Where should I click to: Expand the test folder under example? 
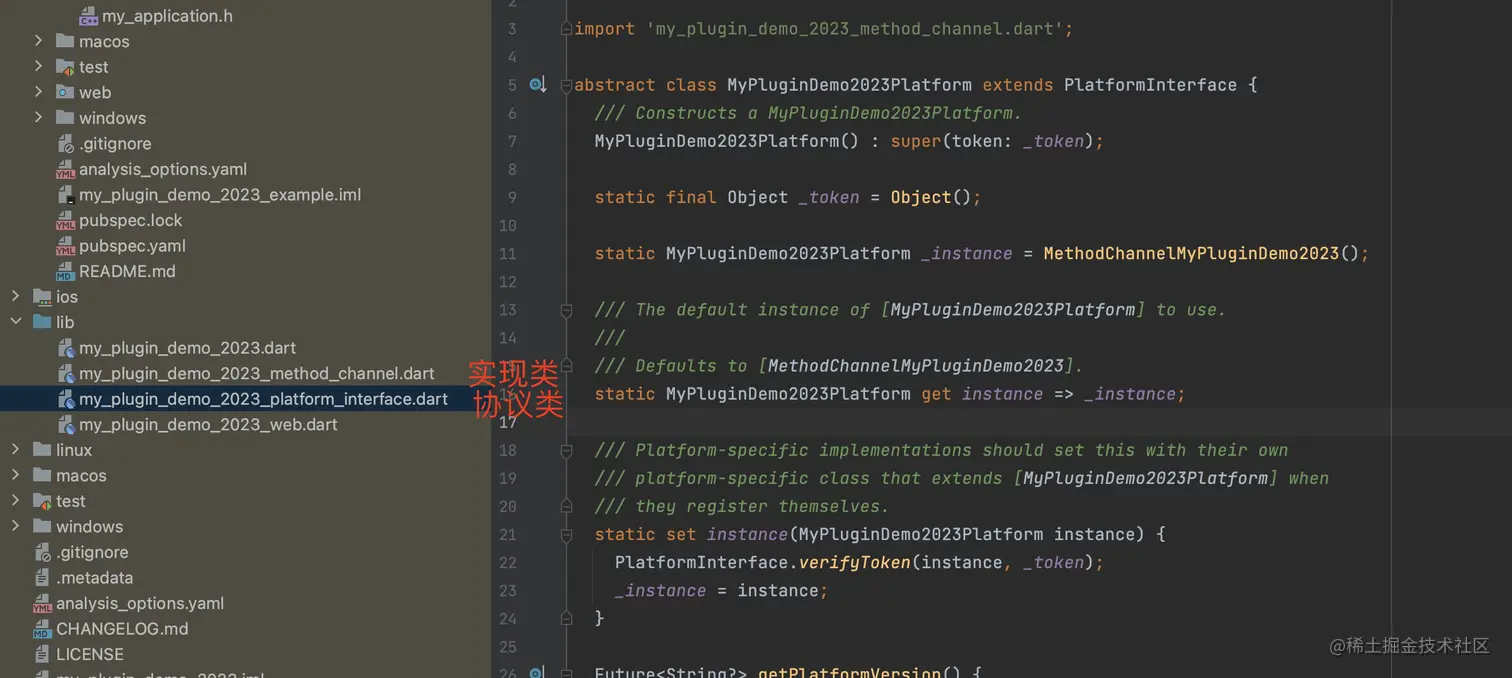tap(38, 66)
